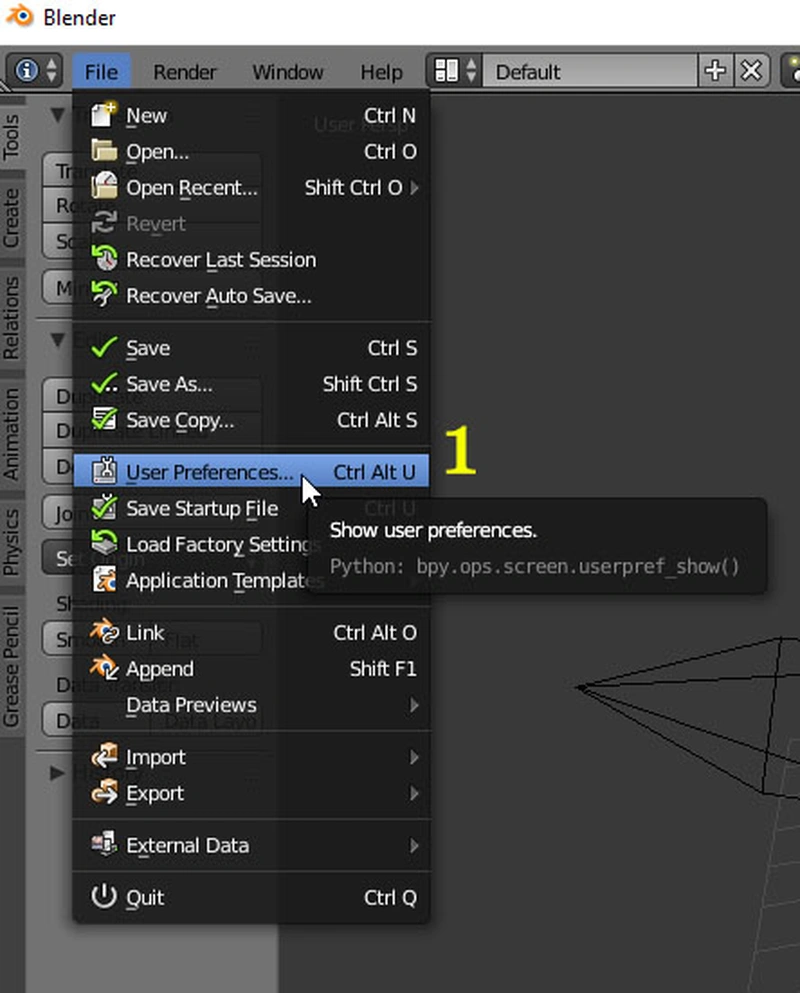800x993 pixels.
Task: Click the Recover Last Session icon
Action: point(104,260)
